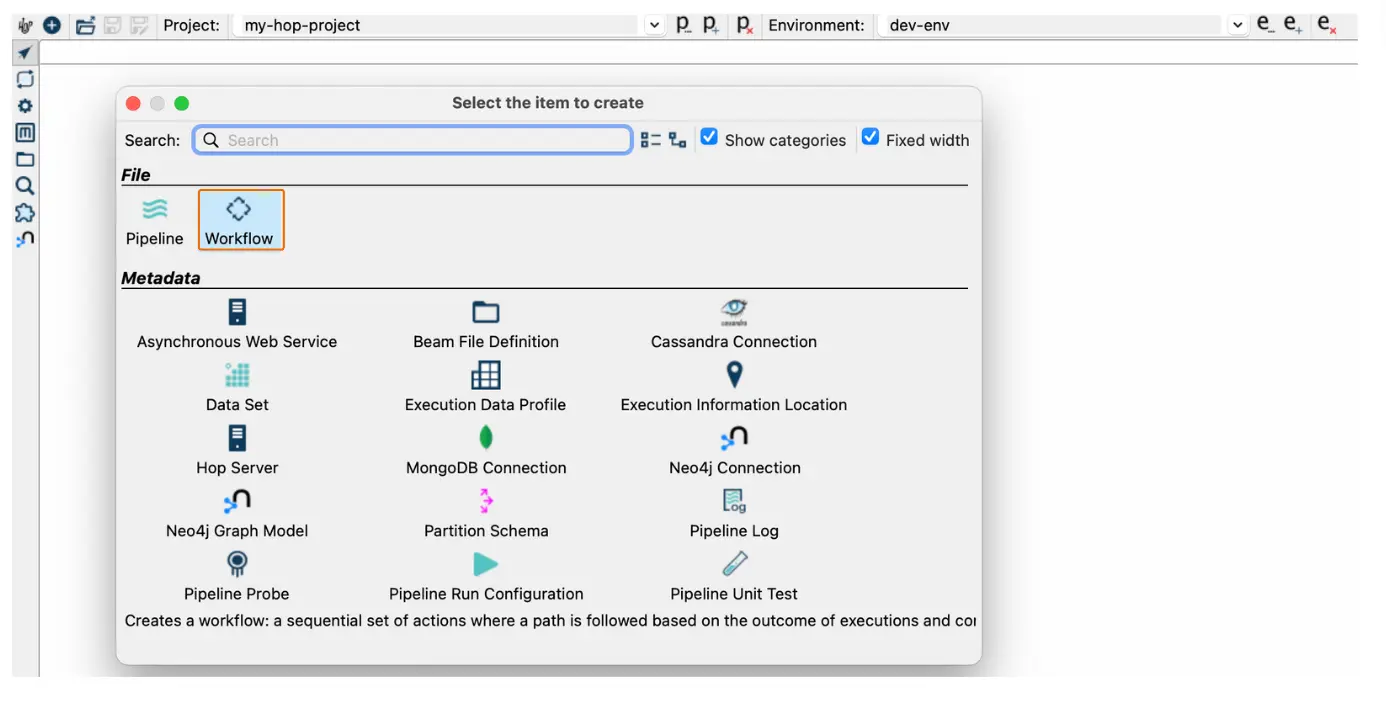Click the File category header
This screenshot has height=708, width=1386.
click(136, 175)
